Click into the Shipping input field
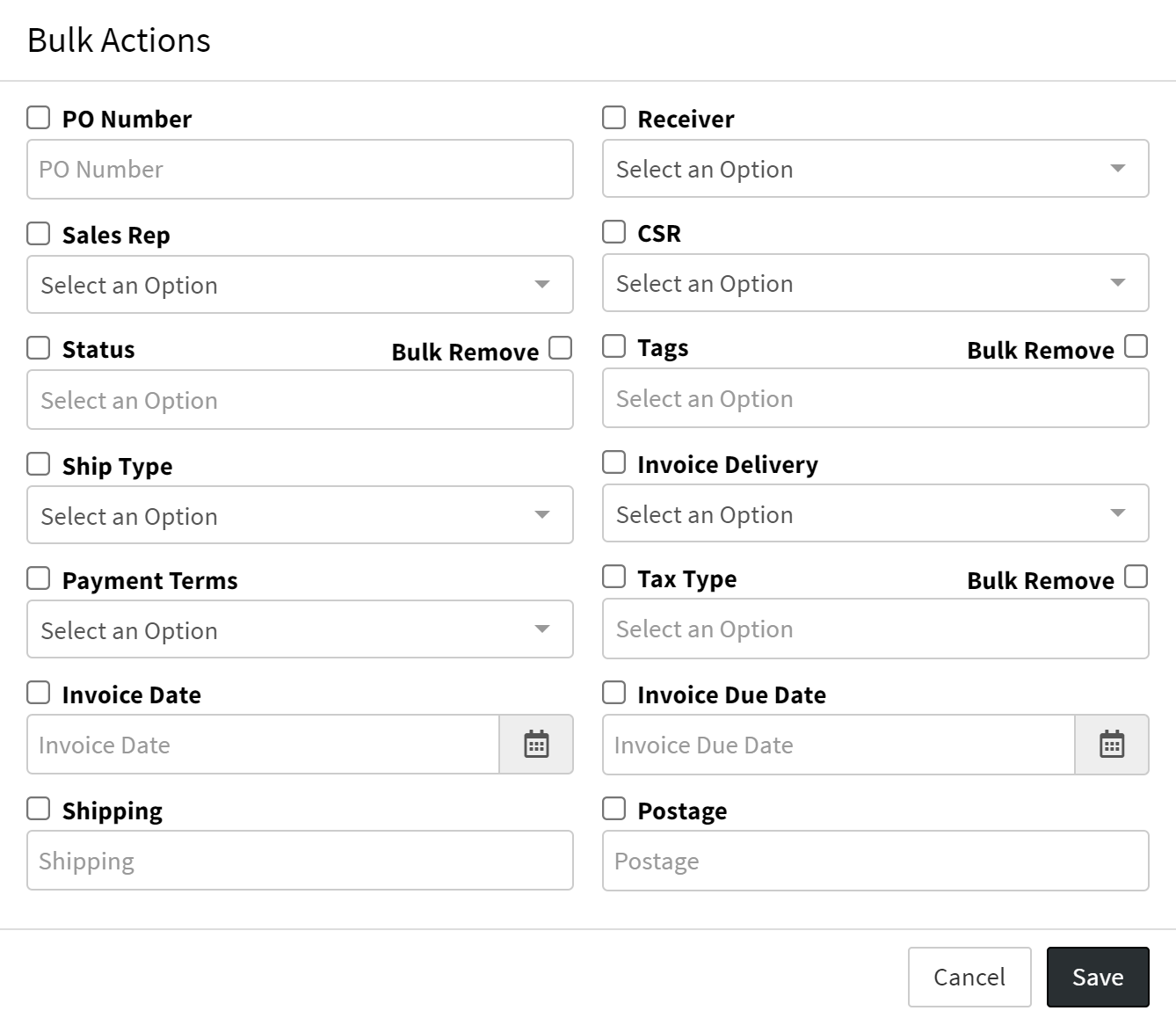Screen dimensions: 1176x1018 pyautogui.click(x=300, y=861)
